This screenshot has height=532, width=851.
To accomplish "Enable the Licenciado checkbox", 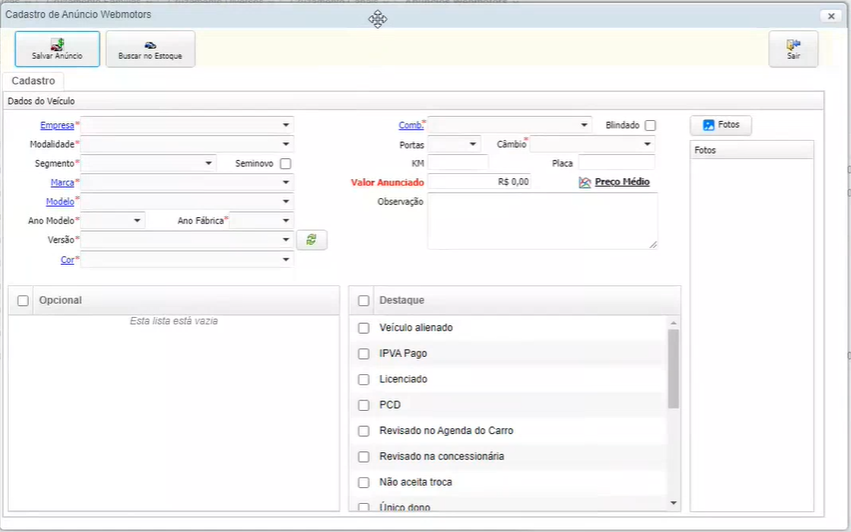I will (x=364, y=379).
